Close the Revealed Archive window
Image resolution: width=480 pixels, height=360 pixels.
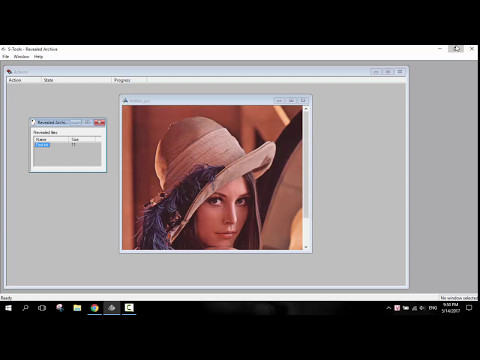coord(99,122)
